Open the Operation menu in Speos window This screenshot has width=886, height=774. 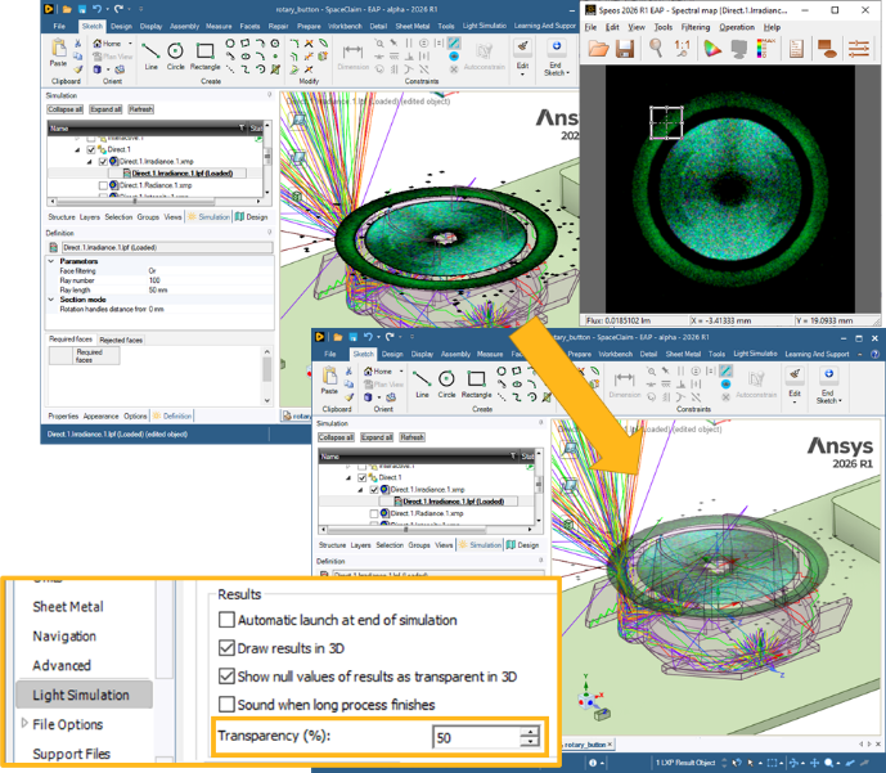pos(737,27)
